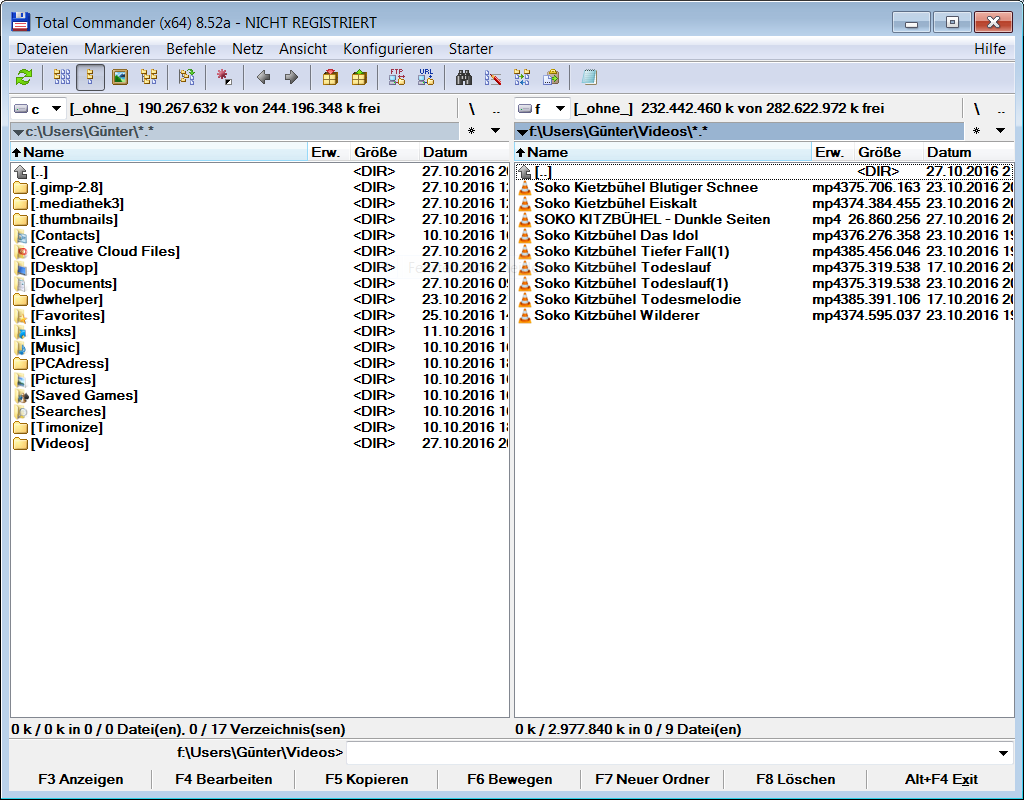Open the Hilfe menu
1024x800 pixels.
tap(990, 49)
